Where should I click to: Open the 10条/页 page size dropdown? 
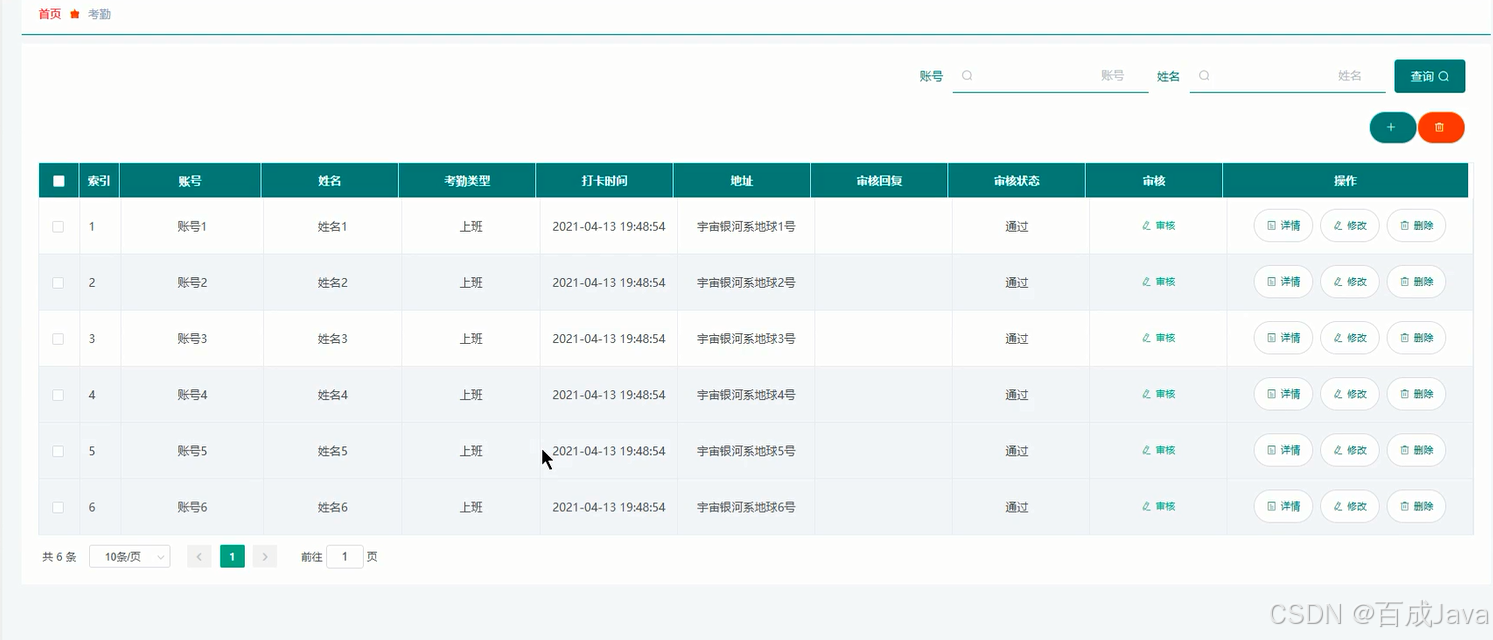coord(129,556)
